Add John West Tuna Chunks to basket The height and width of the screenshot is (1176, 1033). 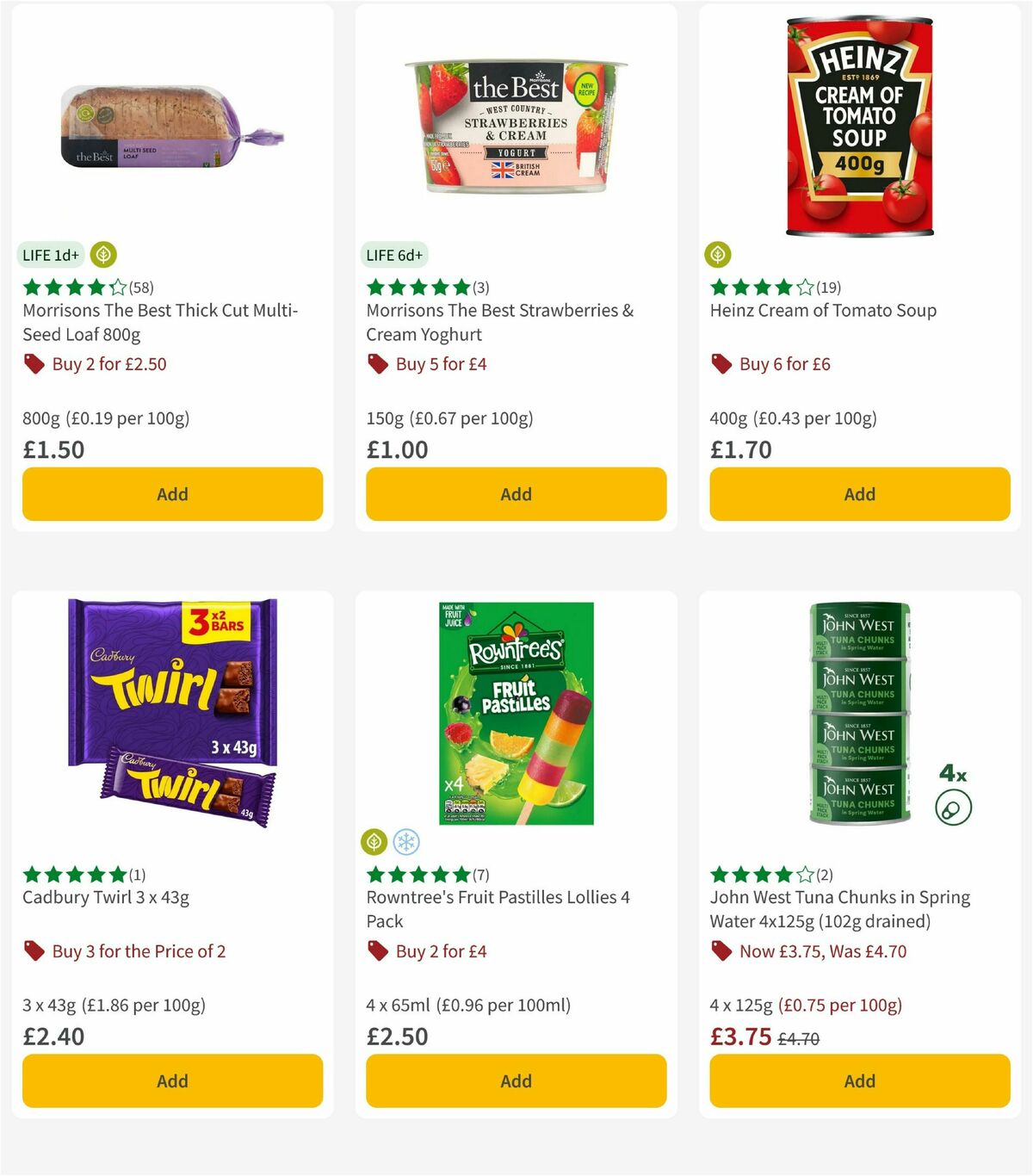859,1080
